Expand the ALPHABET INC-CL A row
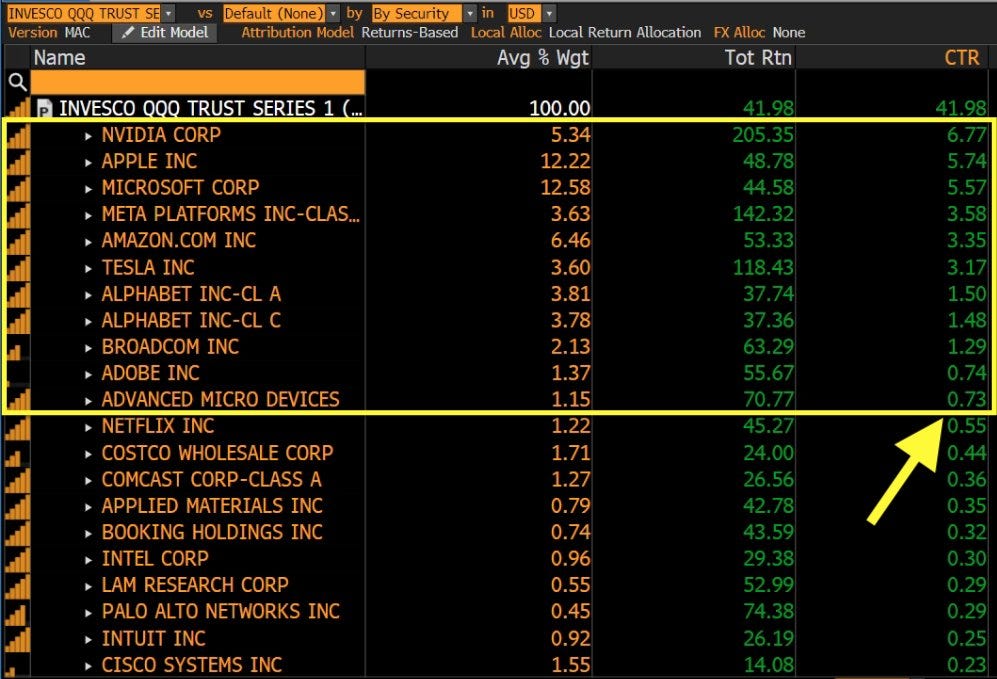The width and height of the screenshot is (997, 679). click(88, 295)
